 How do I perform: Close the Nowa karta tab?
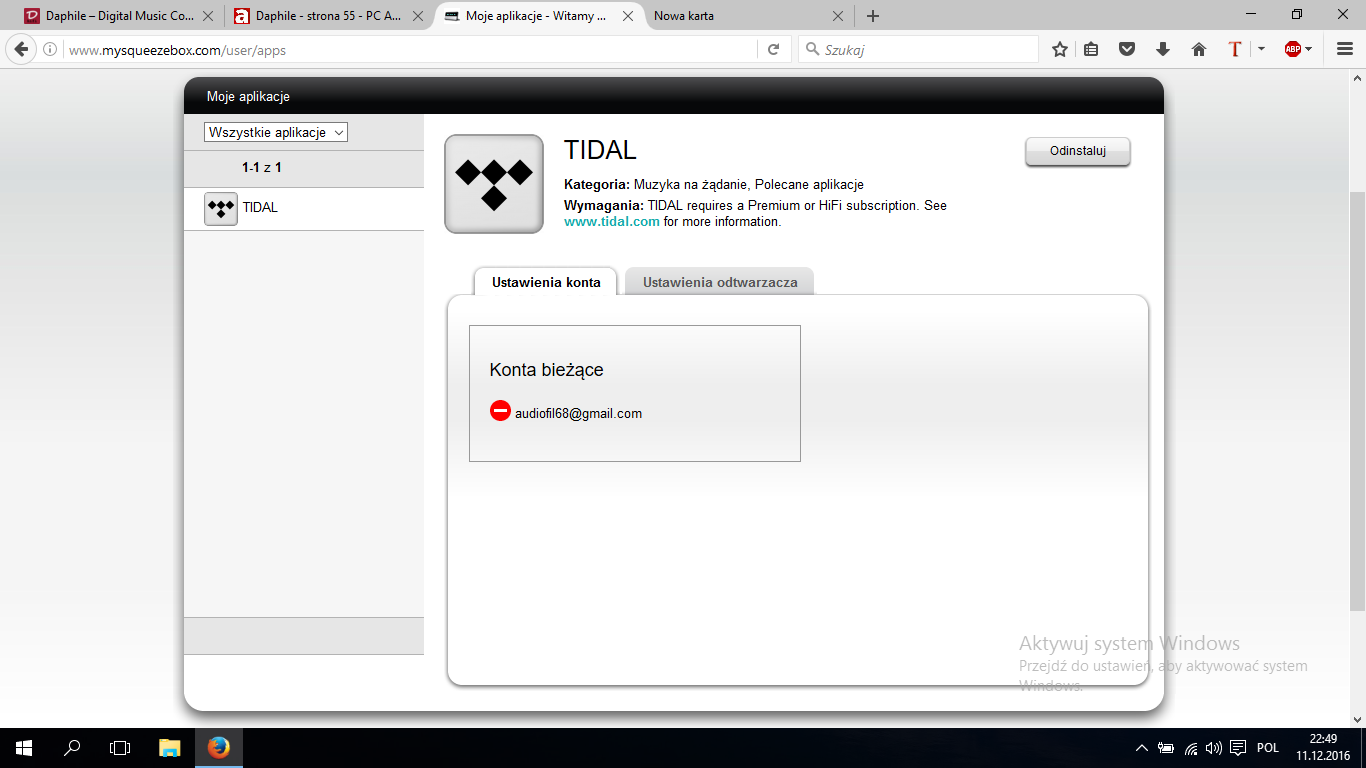pyautogui.click(x=838, y=16)
